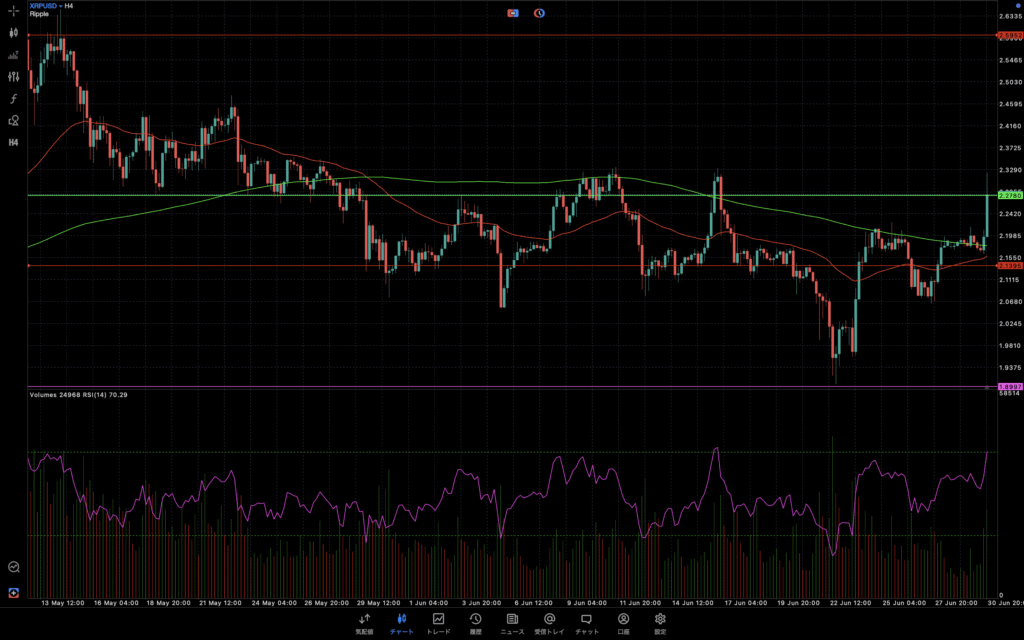Viewport: 1024px width, 640px height.
Task: Click the 2.6335 price scale value
Action: coord(1010,16)
